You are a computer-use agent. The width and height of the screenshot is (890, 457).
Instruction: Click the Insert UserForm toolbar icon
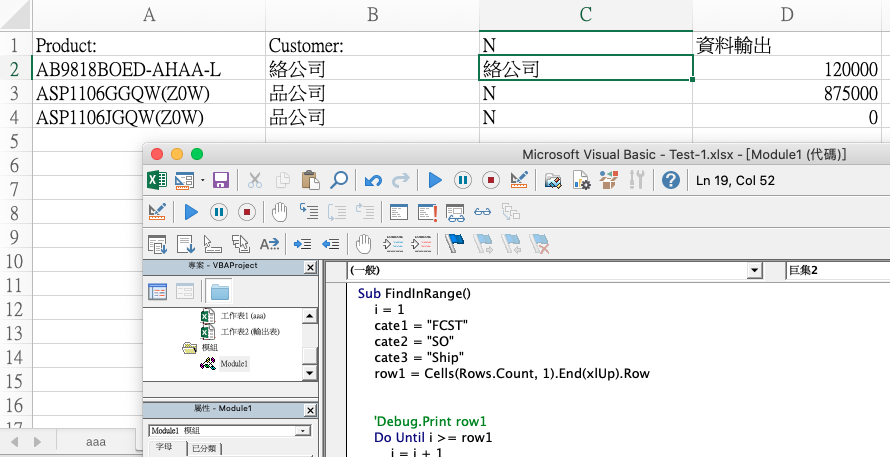click(x=184, y=181)
